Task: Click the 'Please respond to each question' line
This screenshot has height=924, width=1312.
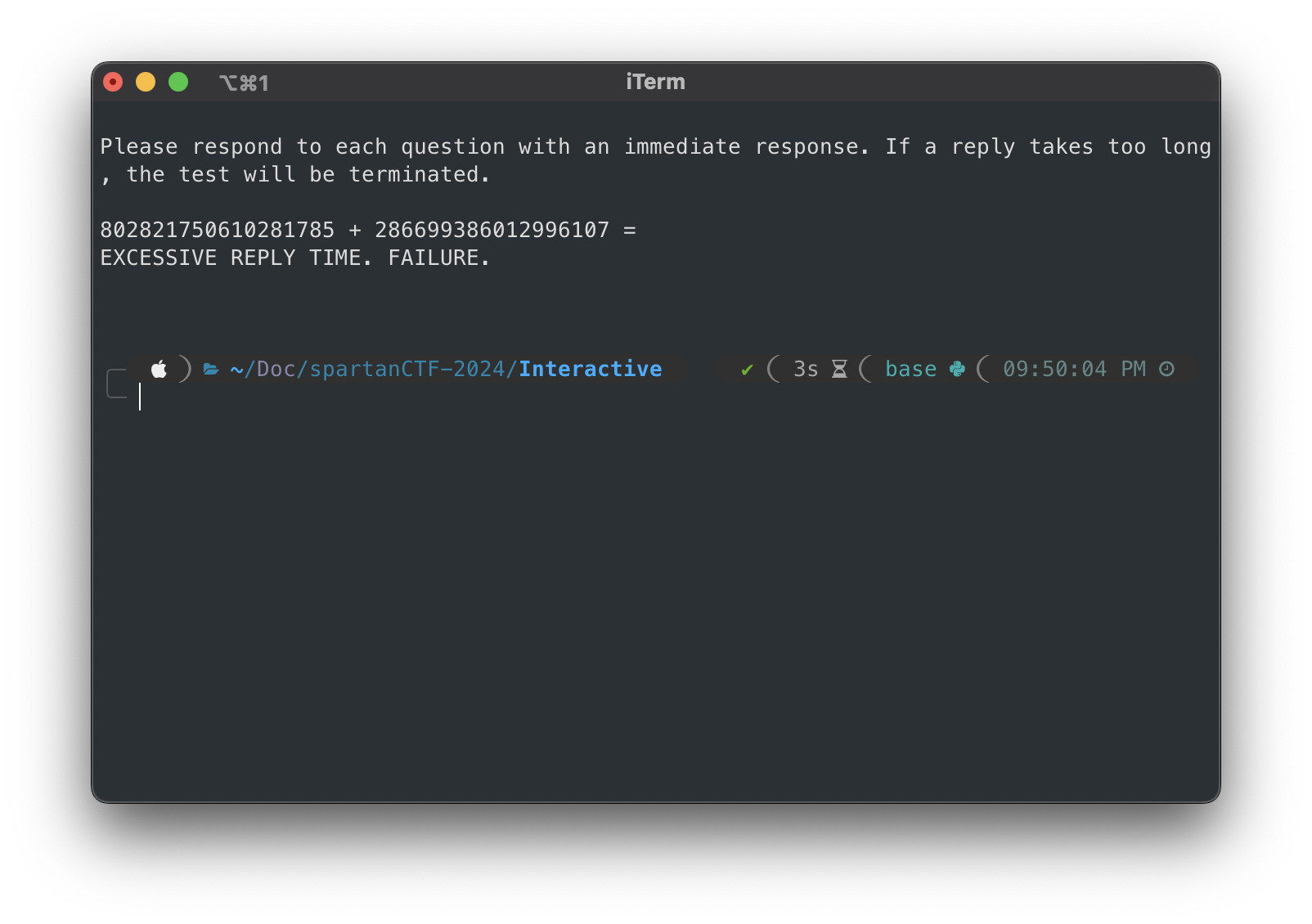Action: click(x=655, y=146)
